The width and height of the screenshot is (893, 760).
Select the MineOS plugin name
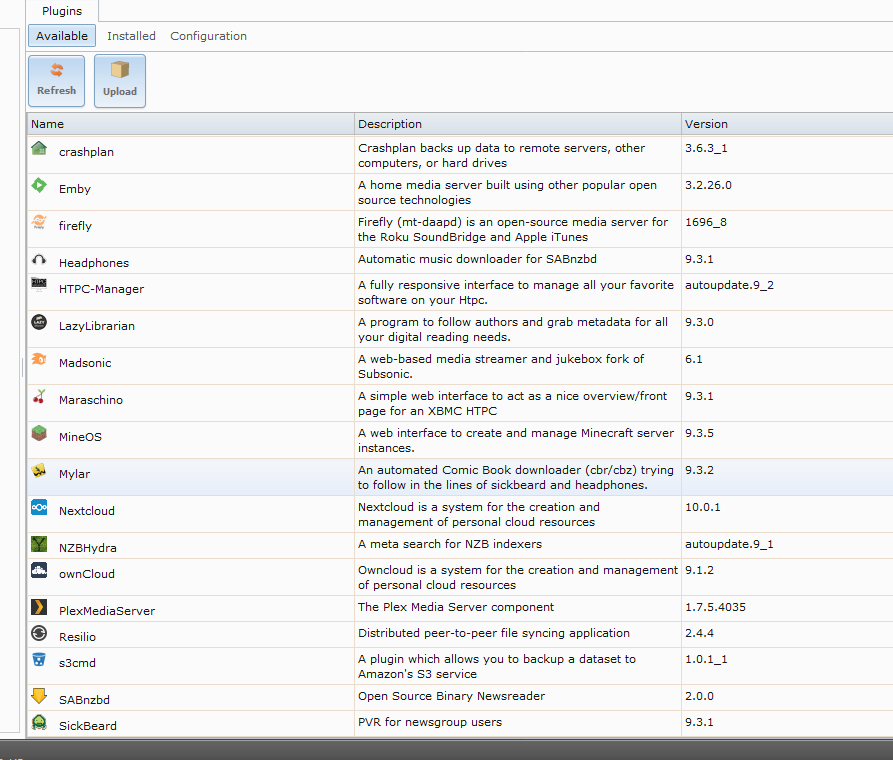tap(80, 438)
